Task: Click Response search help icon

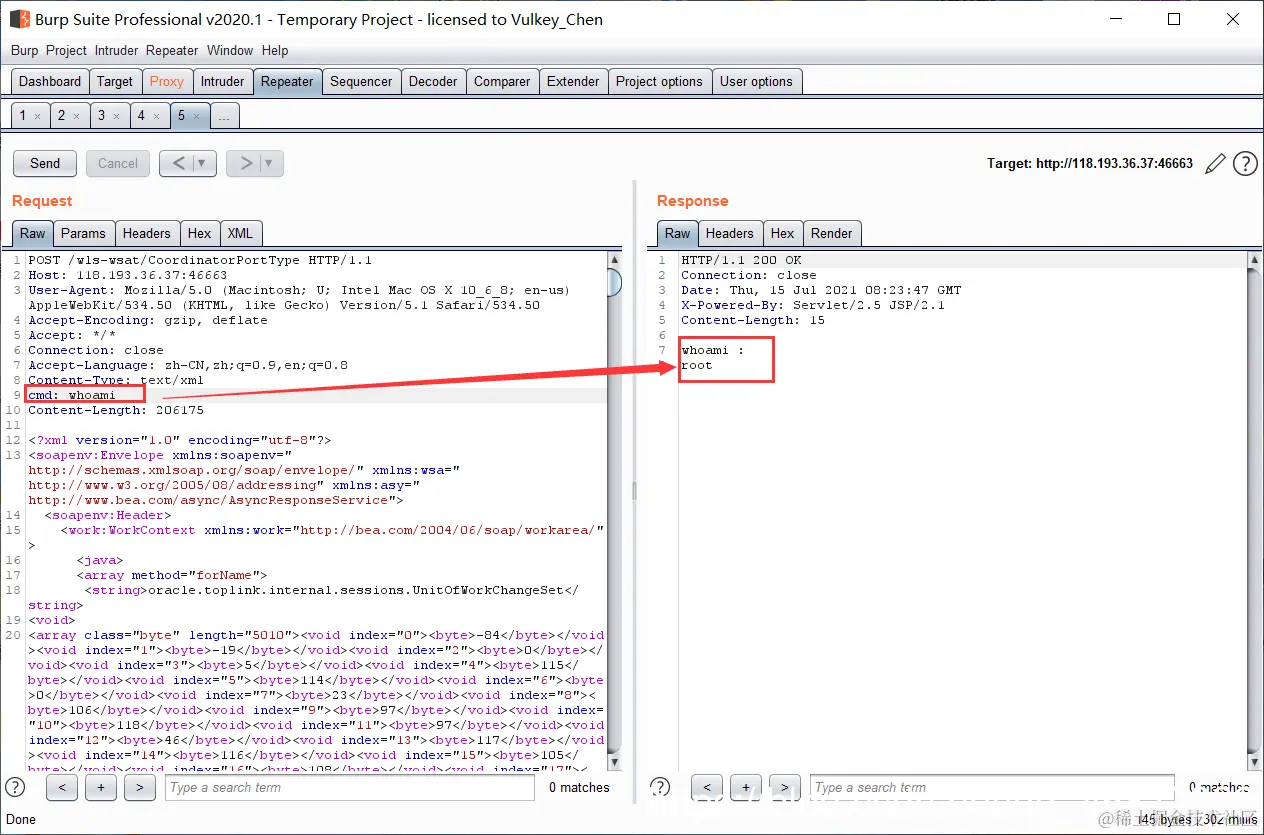Action: (x=660, y=787)
